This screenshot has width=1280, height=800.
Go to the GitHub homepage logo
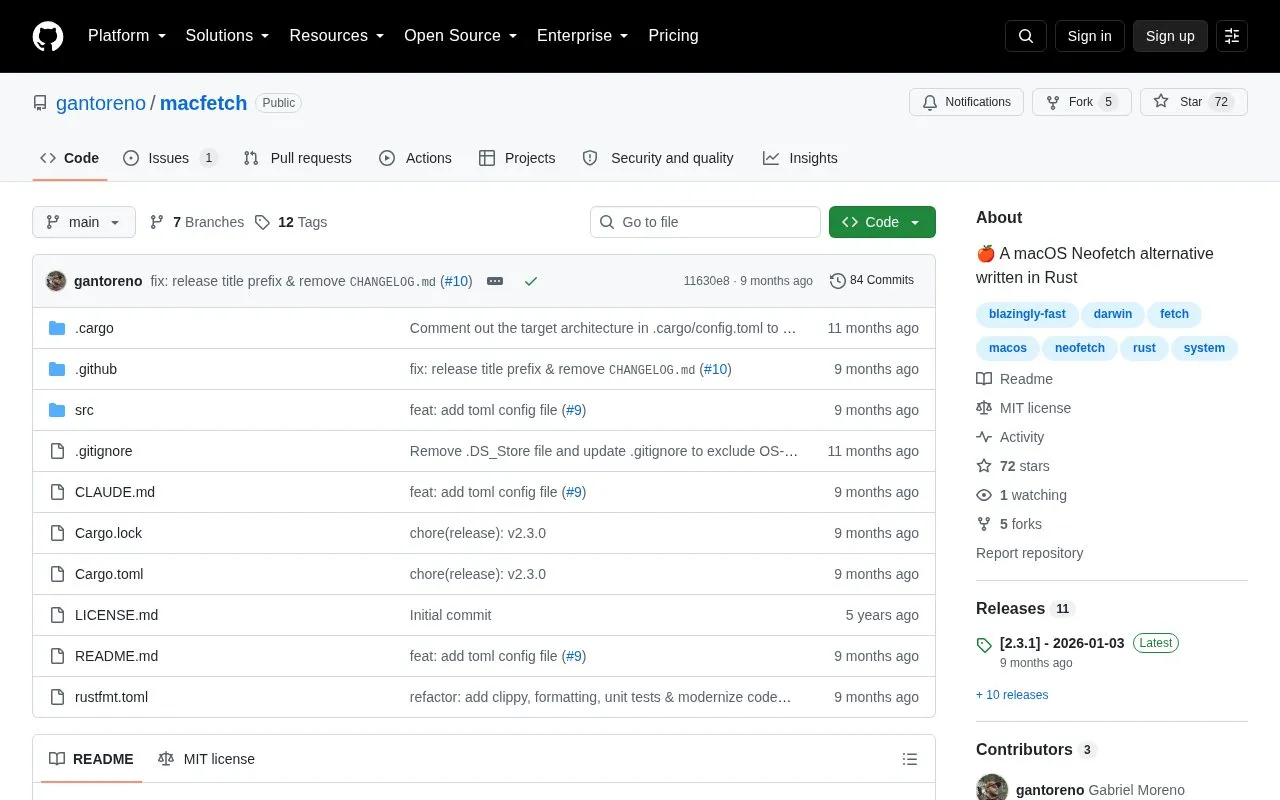(48, 36)
